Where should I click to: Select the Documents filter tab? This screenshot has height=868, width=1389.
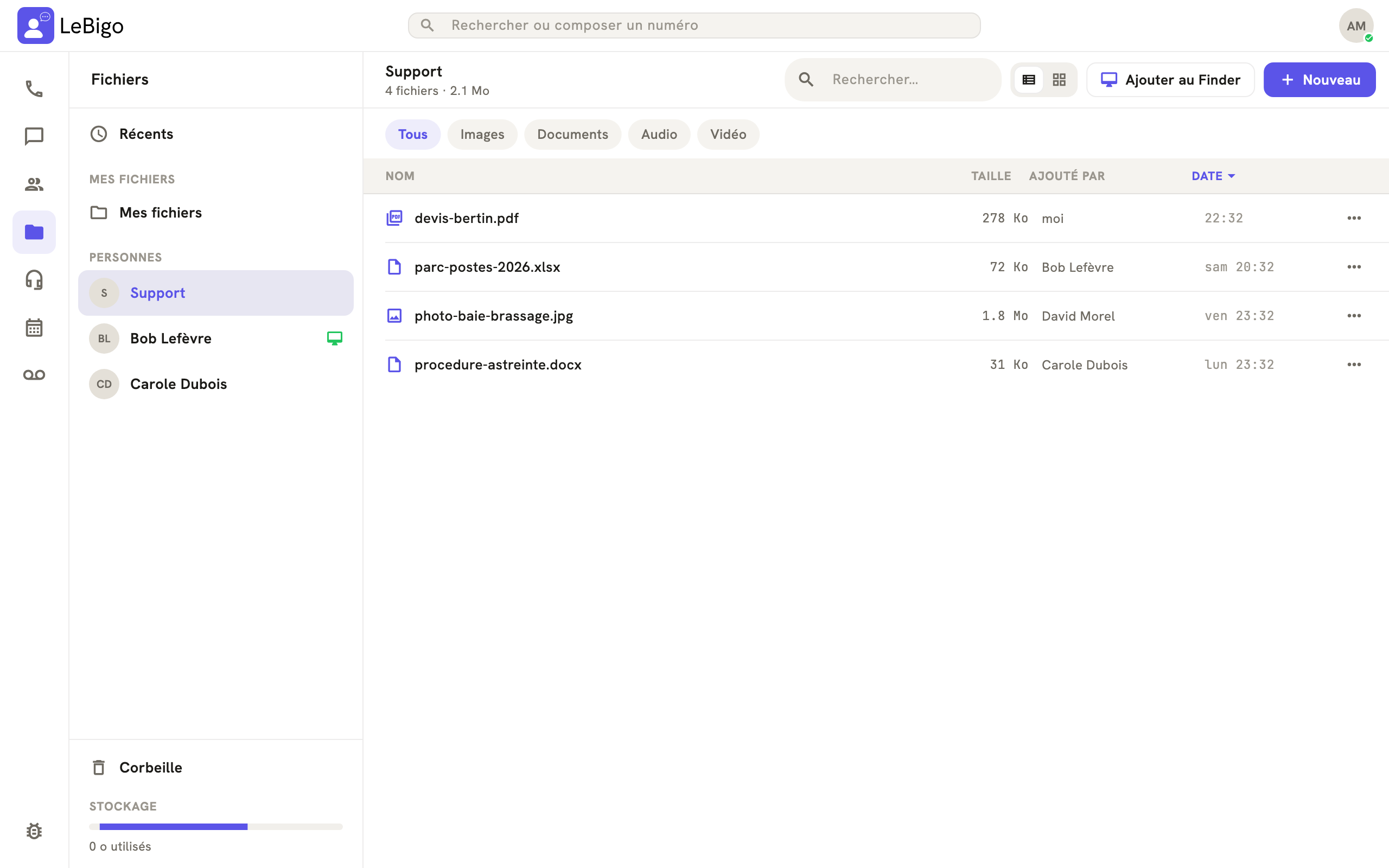[x=572, y=135]
